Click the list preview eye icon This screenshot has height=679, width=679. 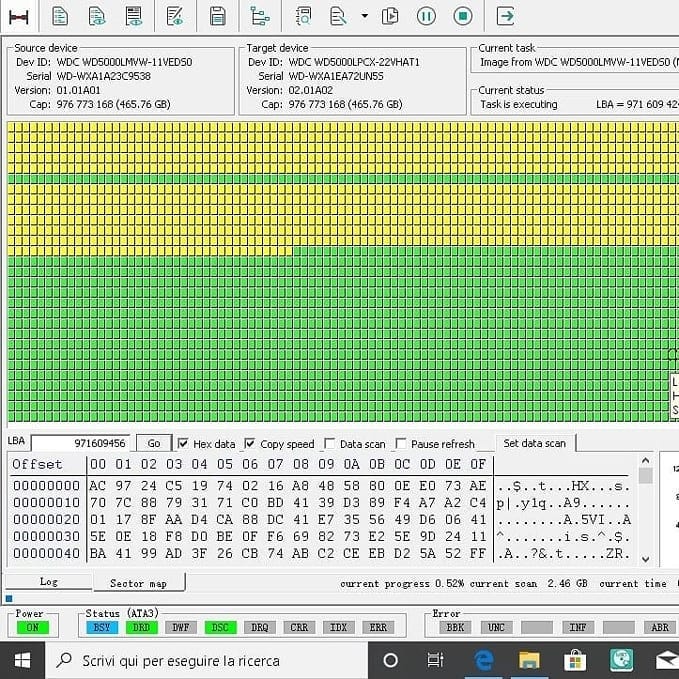point(134,16)
